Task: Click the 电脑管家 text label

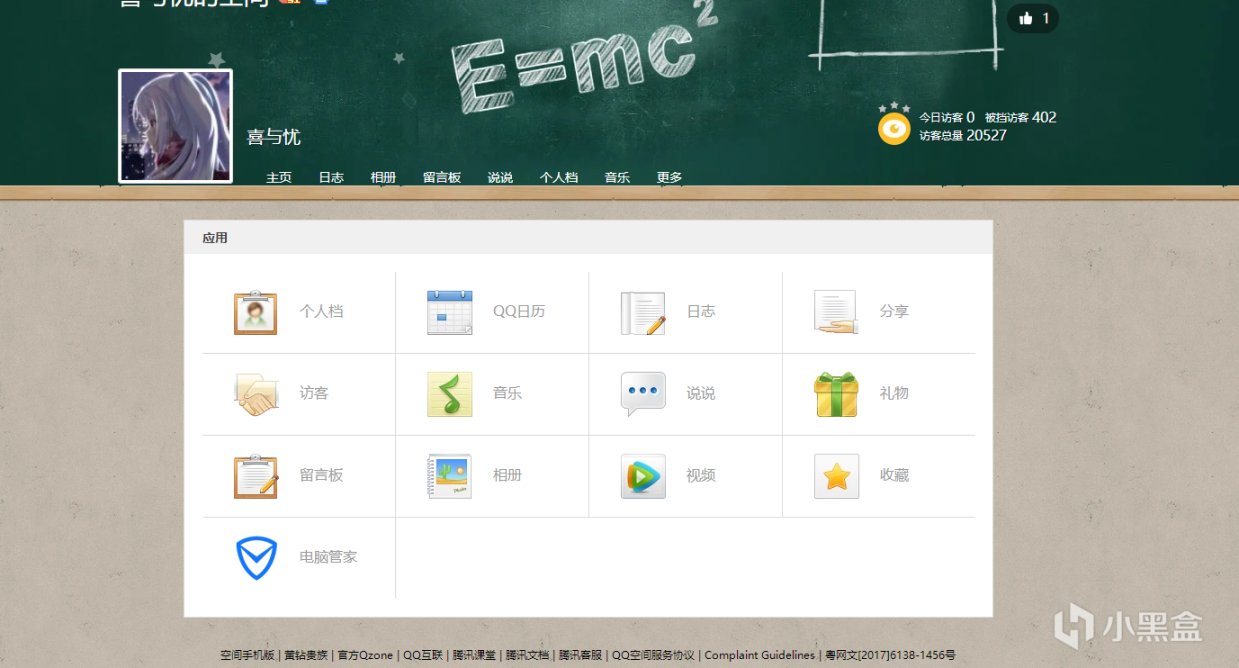Action: 328,557
